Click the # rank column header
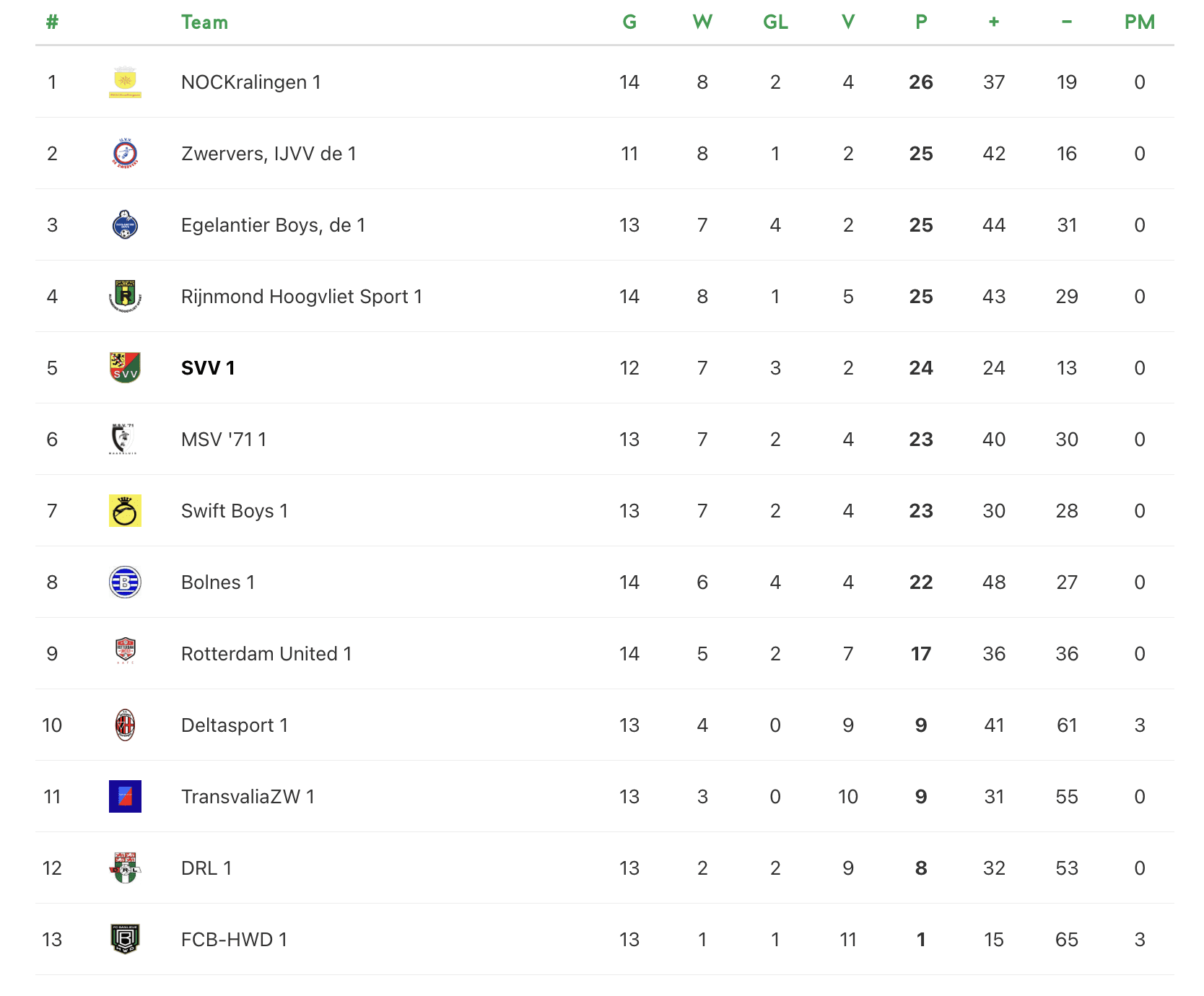1204x996 pixels. tap(52, 22)
